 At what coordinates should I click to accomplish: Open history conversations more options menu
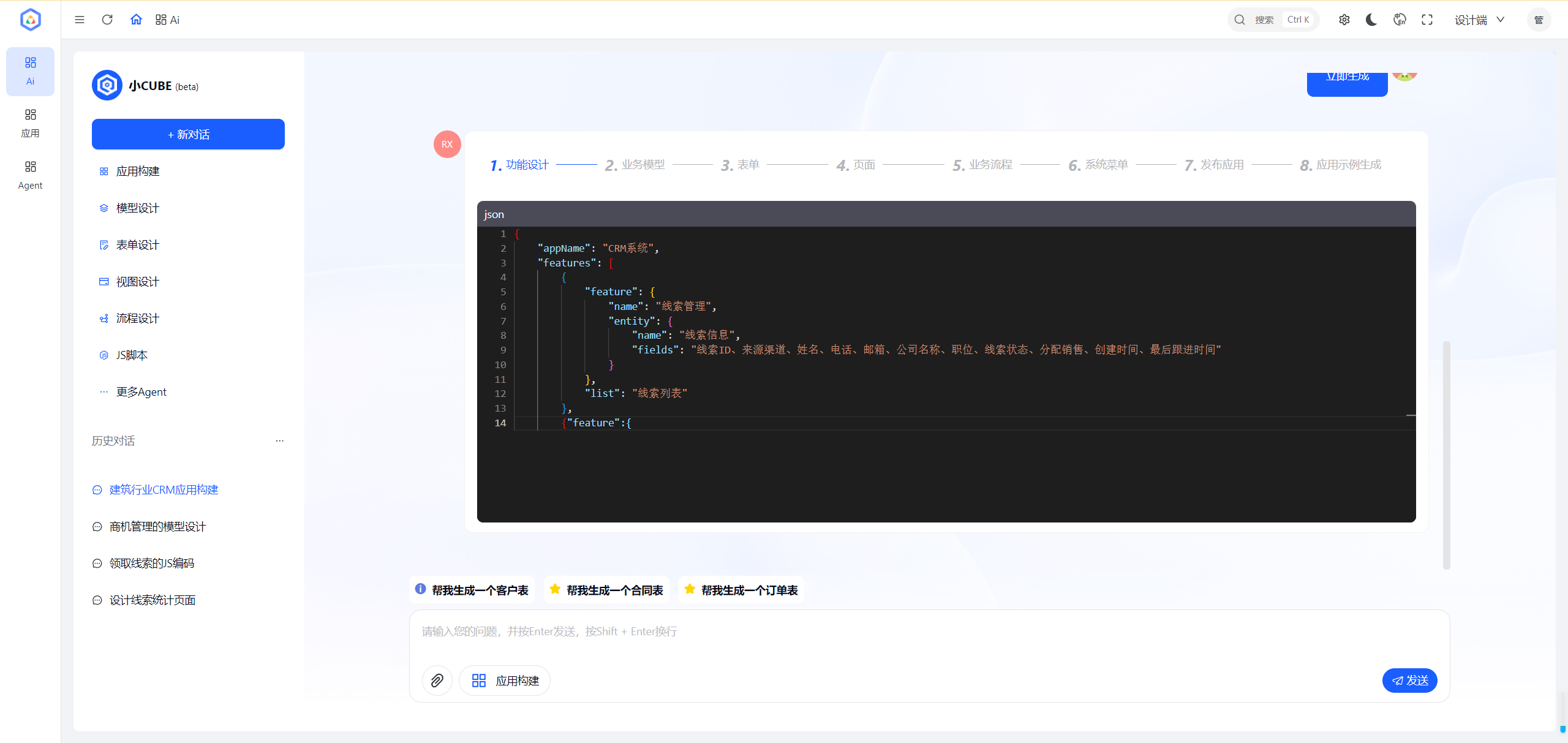coord(280,440)
